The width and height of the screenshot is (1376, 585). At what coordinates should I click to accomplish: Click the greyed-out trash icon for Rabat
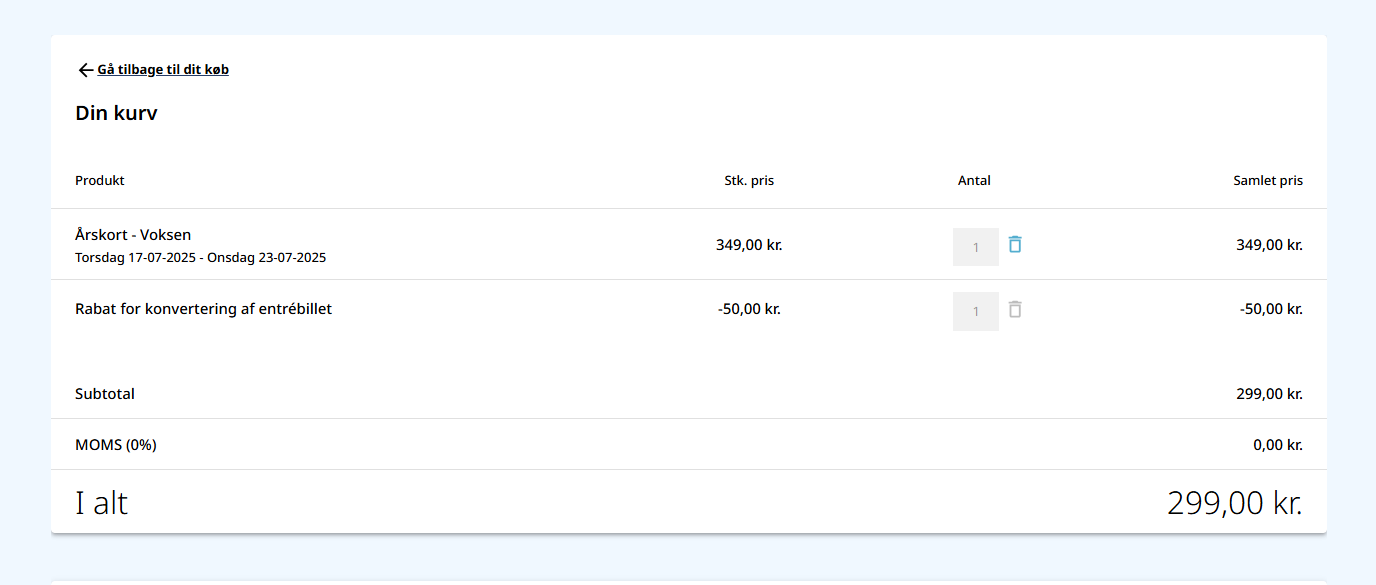(1015, 309)
